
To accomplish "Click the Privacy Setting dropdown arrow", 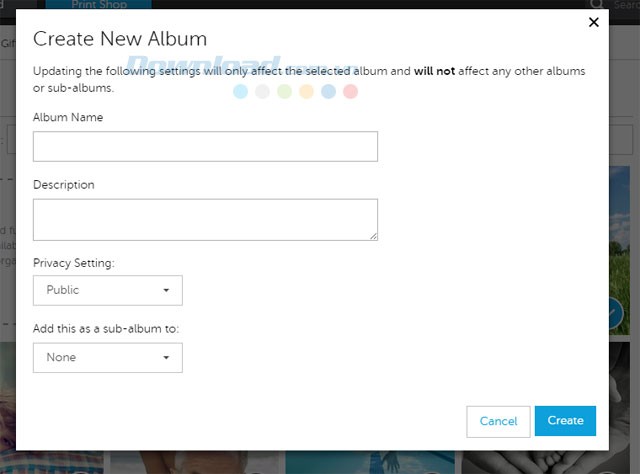I will [166, 291].
